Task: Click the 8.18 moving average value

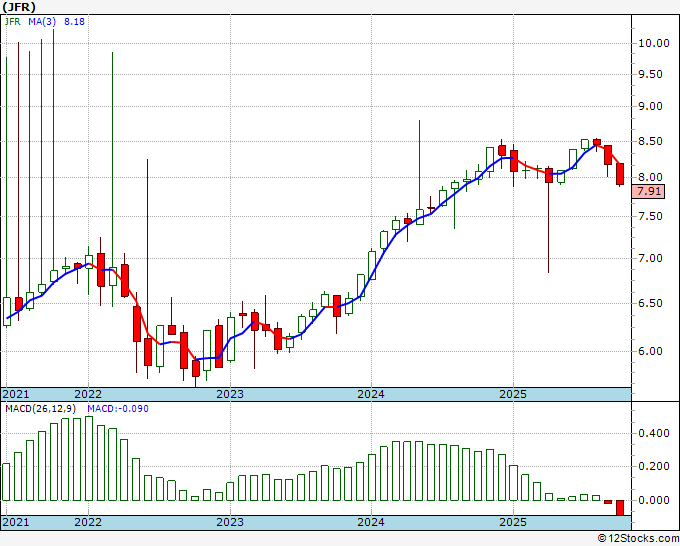Action: [74, 22]
